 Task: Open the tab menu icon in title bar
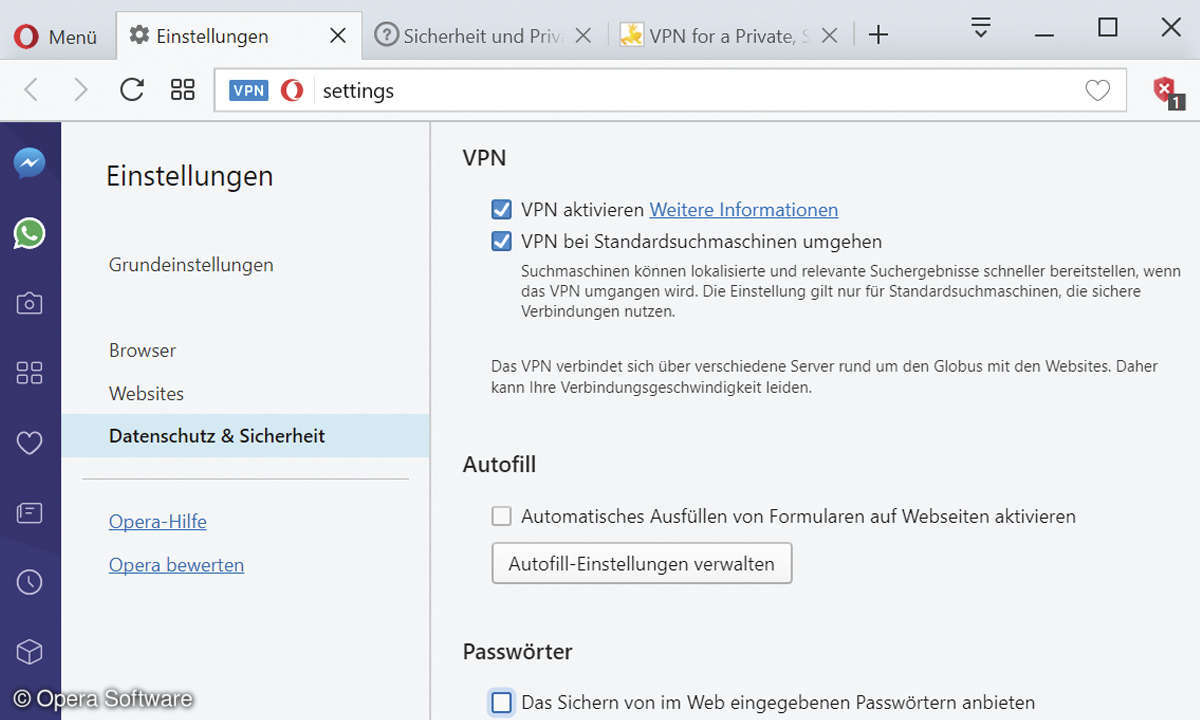[981, 28]
